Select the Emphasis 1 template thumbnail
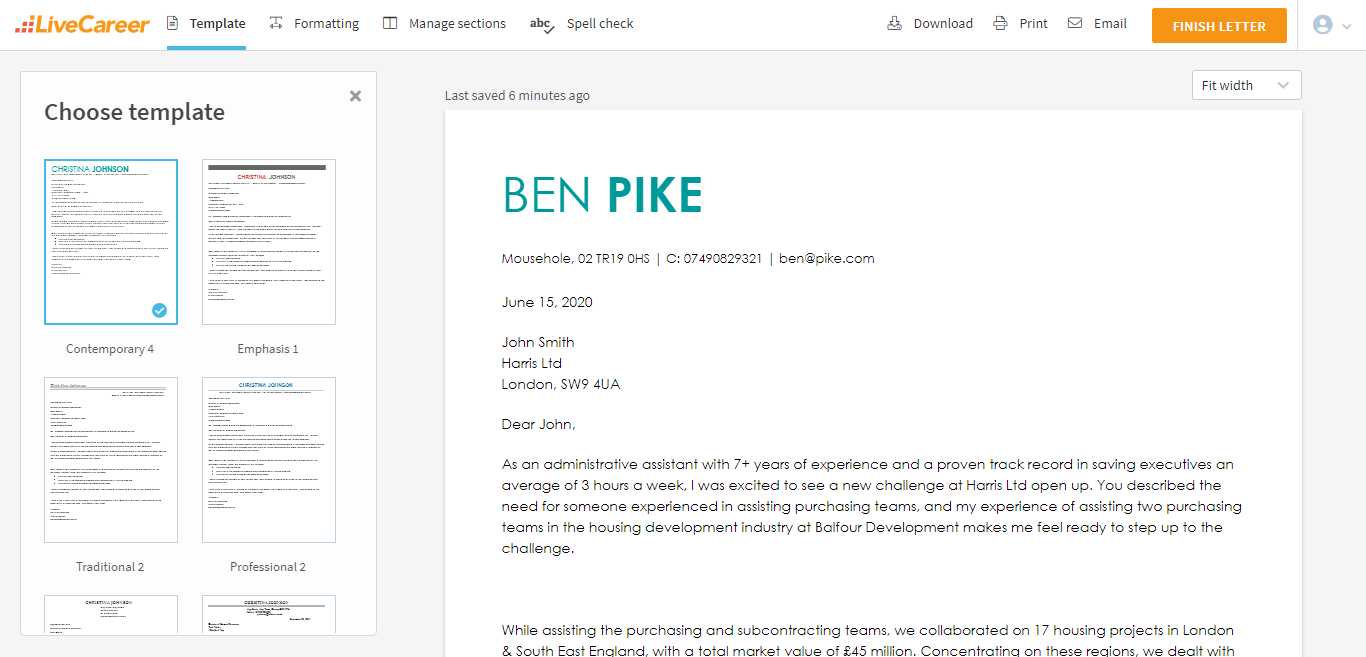 point(268,242)
